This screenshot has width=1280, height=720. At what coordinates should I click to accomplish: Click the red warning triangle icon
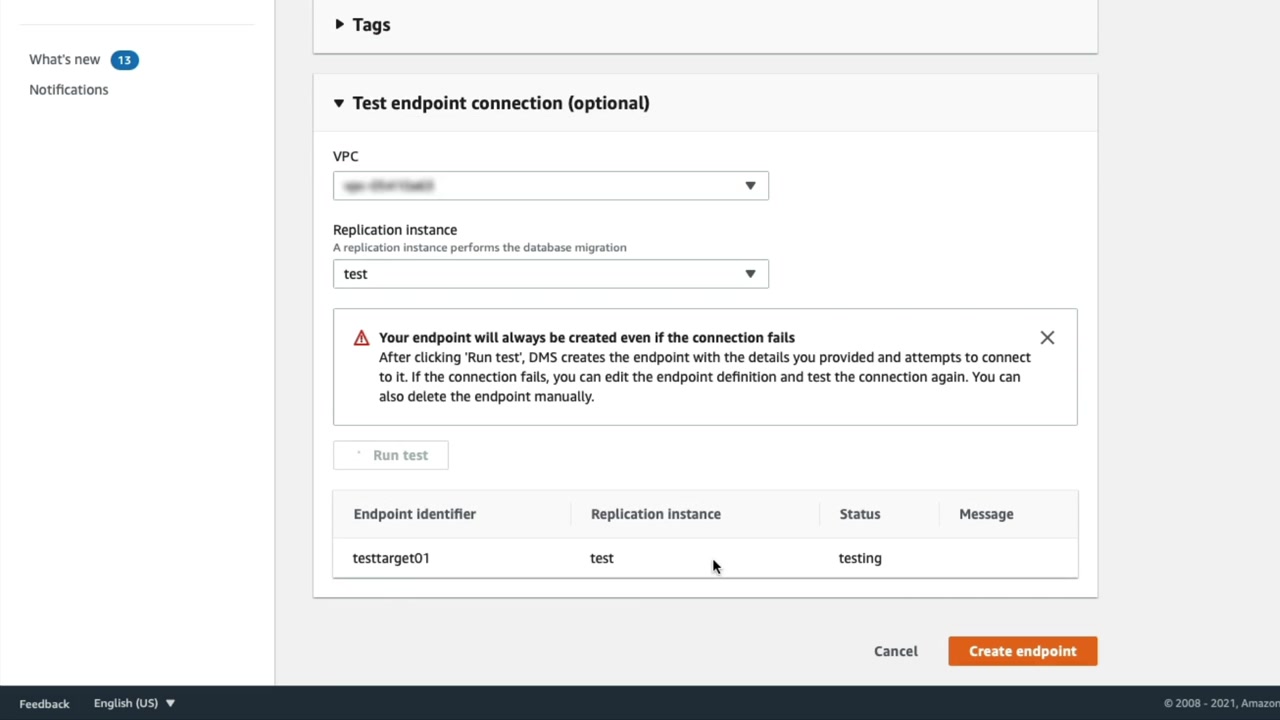coord(361,338)
